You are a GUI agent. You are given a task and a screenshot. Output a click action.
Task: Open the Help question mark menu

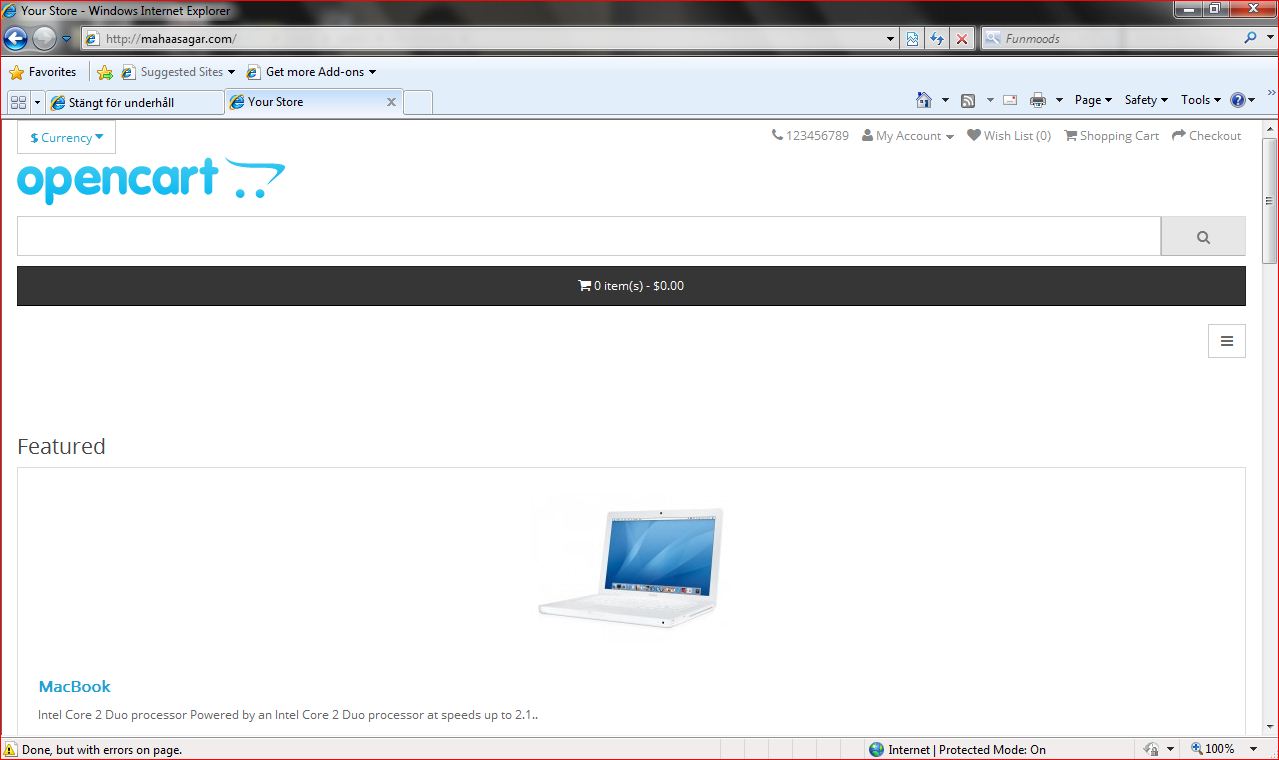coord(1242,100)
